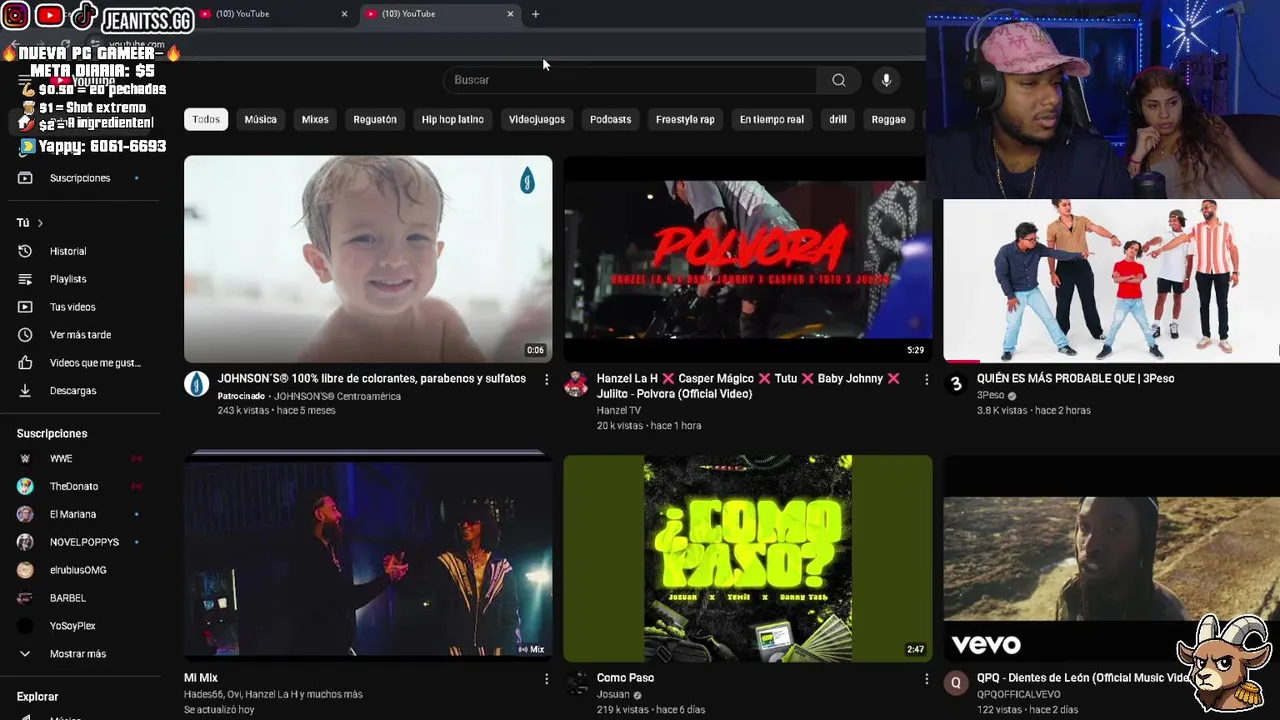Open Videos que me gustan
The height and width of the screenshot is (720, 1280).
95,363
